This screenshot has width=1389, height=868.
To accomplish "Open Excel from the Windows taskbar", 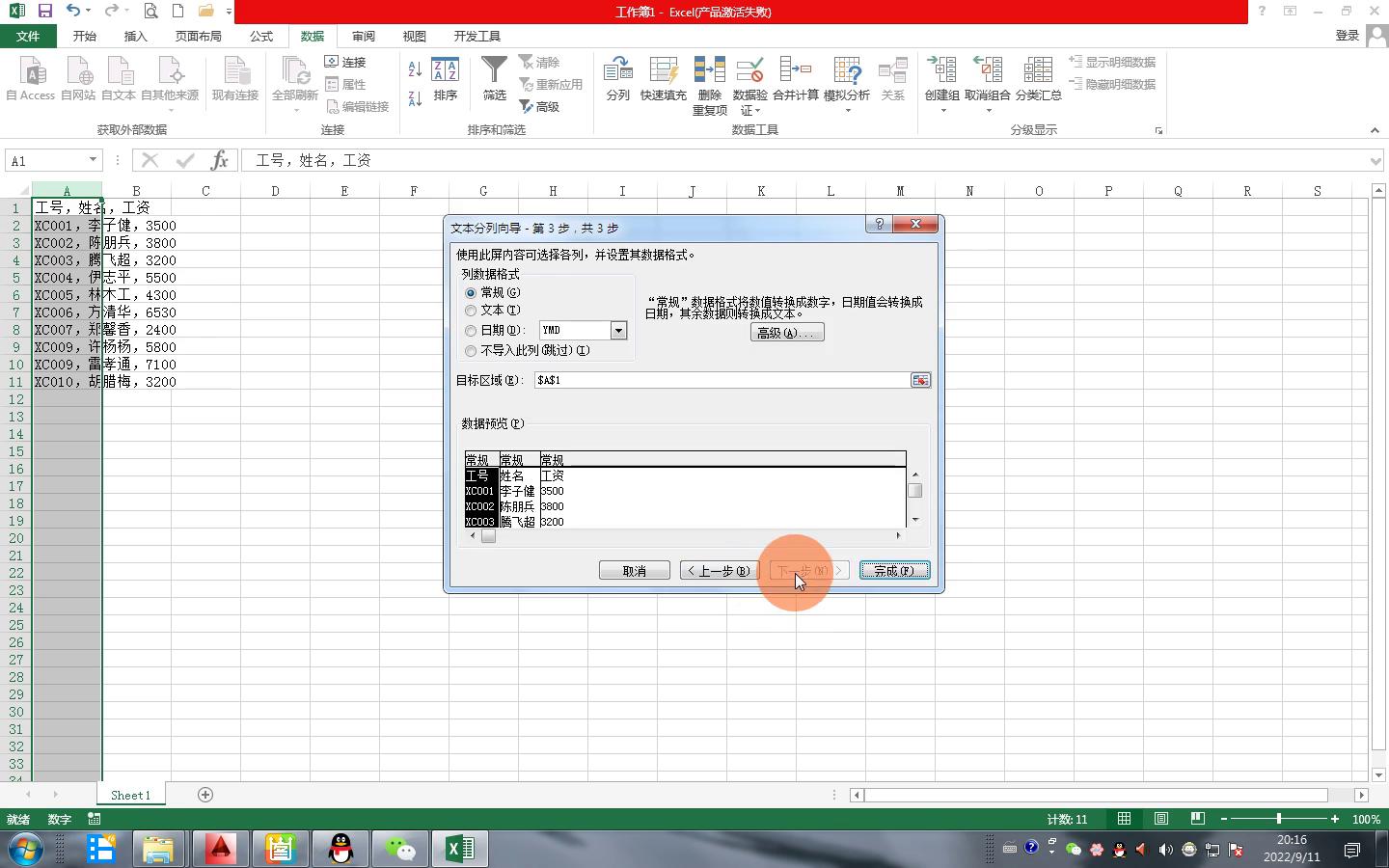I will click(459, 849).
